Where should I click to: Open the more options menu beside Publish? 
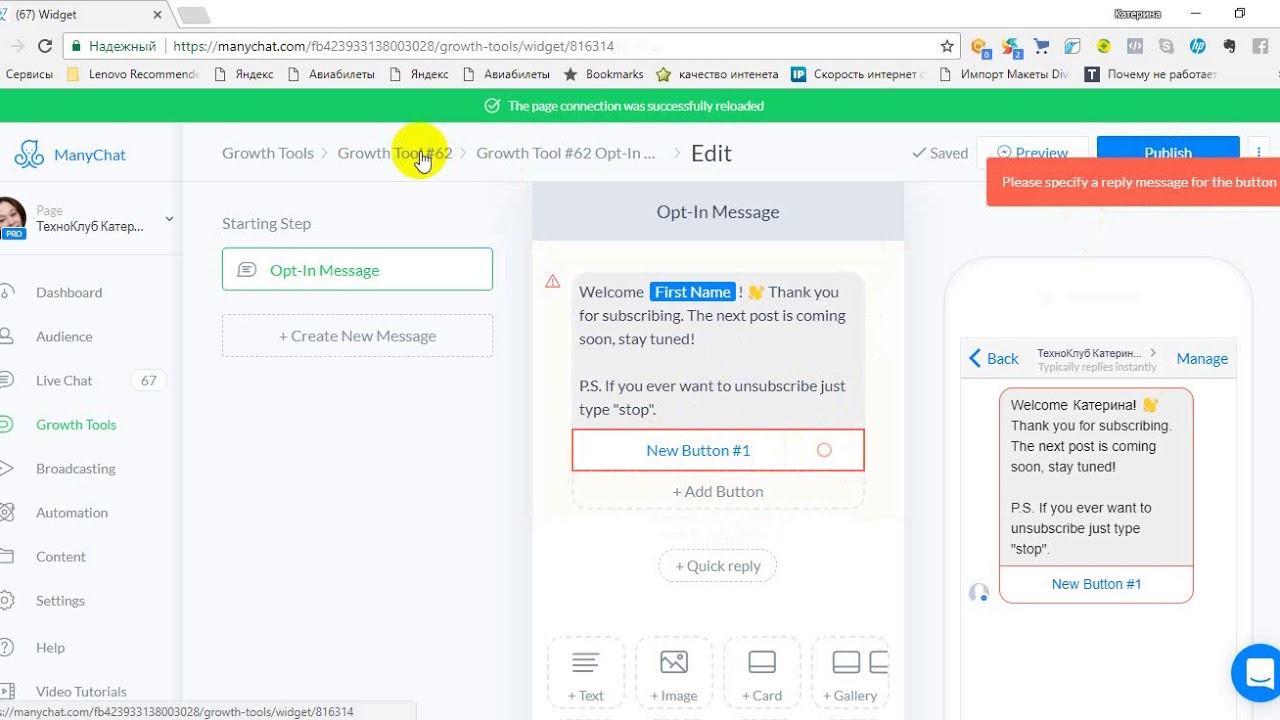tap(1258, 153)
